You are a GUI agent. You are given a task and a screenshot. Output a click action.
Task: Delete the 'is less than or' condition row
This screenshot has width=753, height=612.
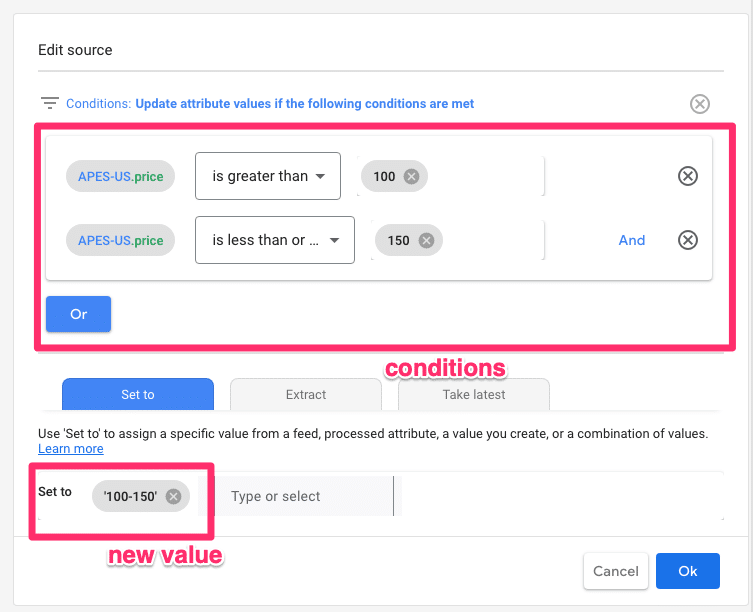pyautogui.click(x=688, y=240)
